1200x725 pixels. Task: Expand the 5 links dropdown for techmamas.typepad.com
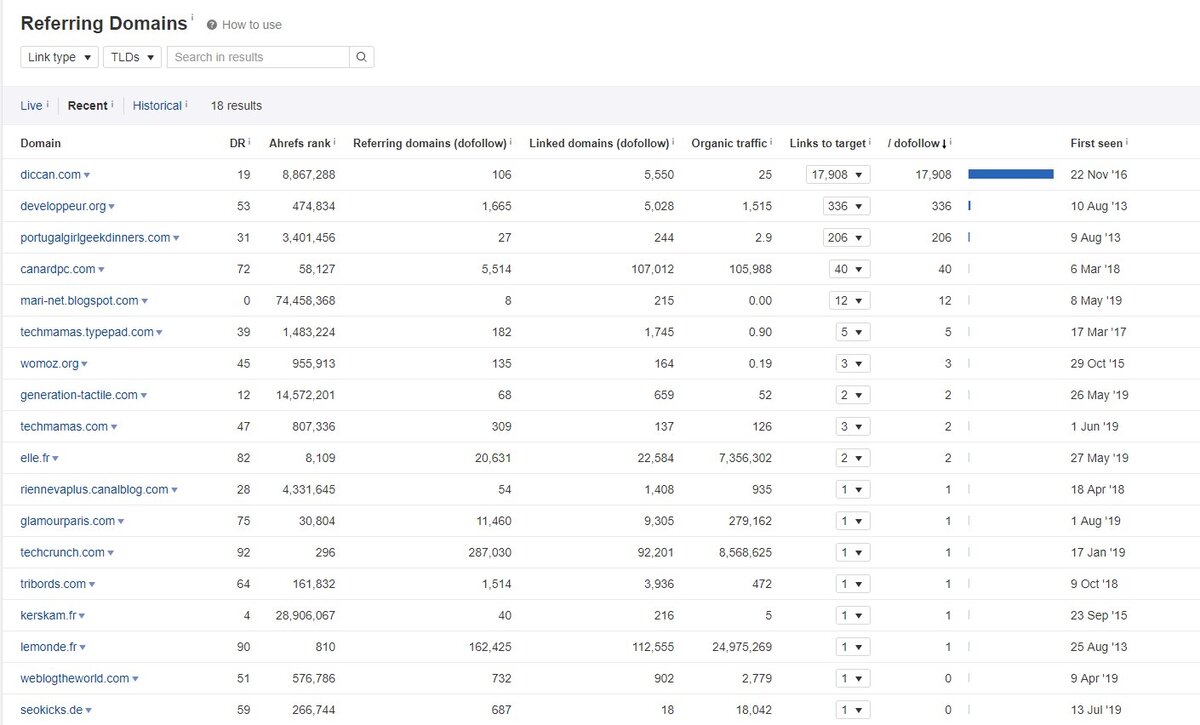(853, 332)
